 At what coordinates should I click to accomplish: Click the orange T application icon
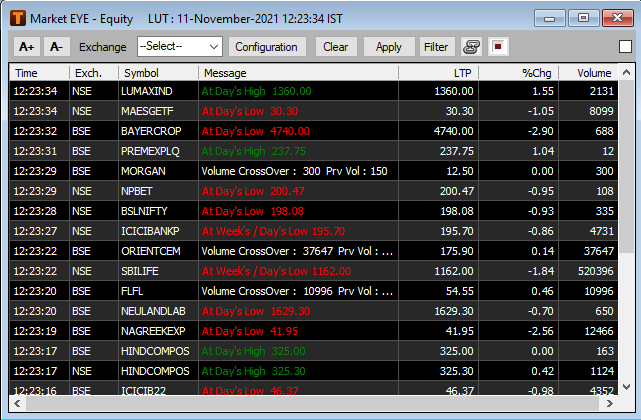point(18,18)
